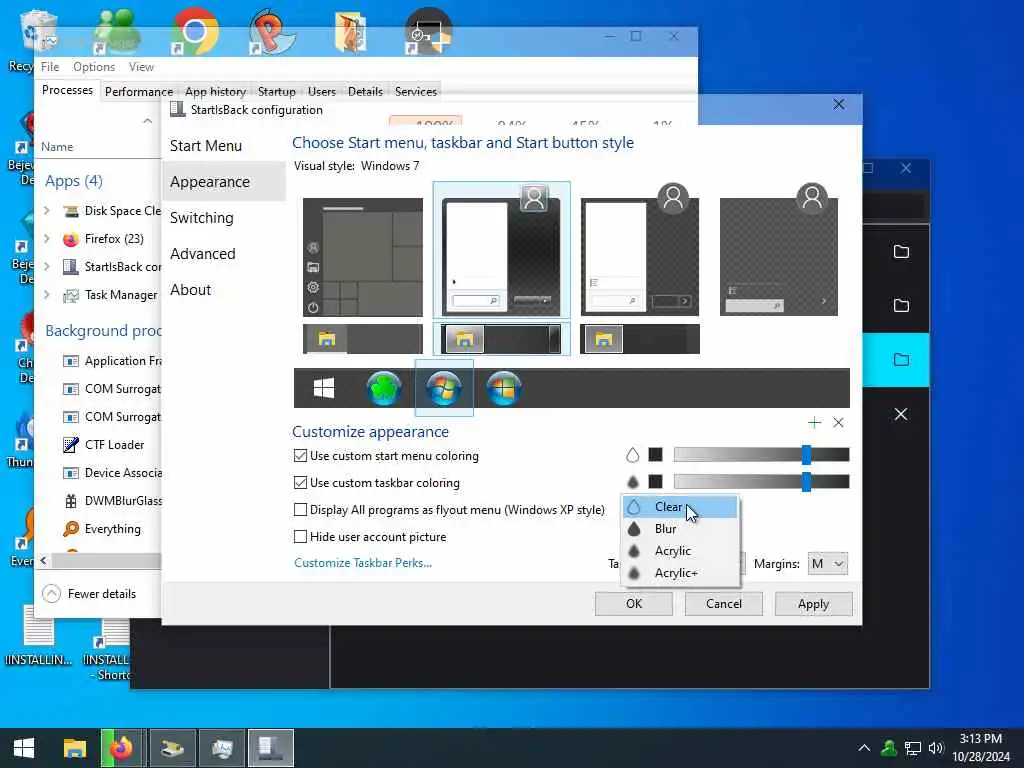Open the Start Menu settings page
The height and width of the screenshot is (768, 1024).
coord(206,146)
